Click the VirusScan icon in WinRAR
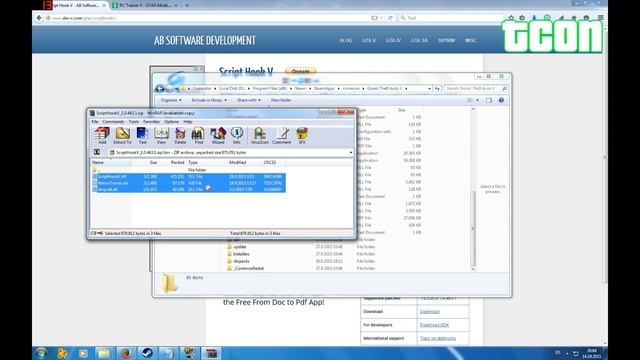Image resolution: width=640 pixels, height=360 pixels. click(260, 136)
